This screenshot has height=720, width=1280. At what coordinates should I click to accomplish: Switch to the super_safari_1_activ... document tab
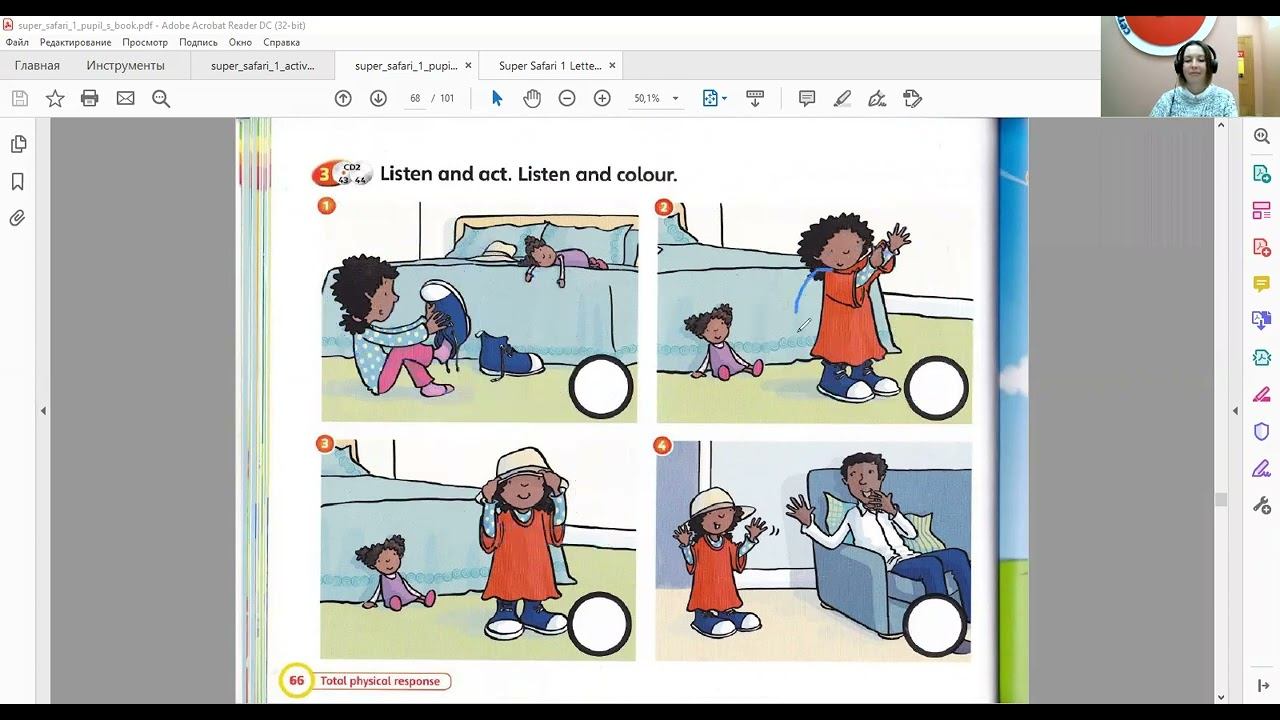[x=263, y=66]
